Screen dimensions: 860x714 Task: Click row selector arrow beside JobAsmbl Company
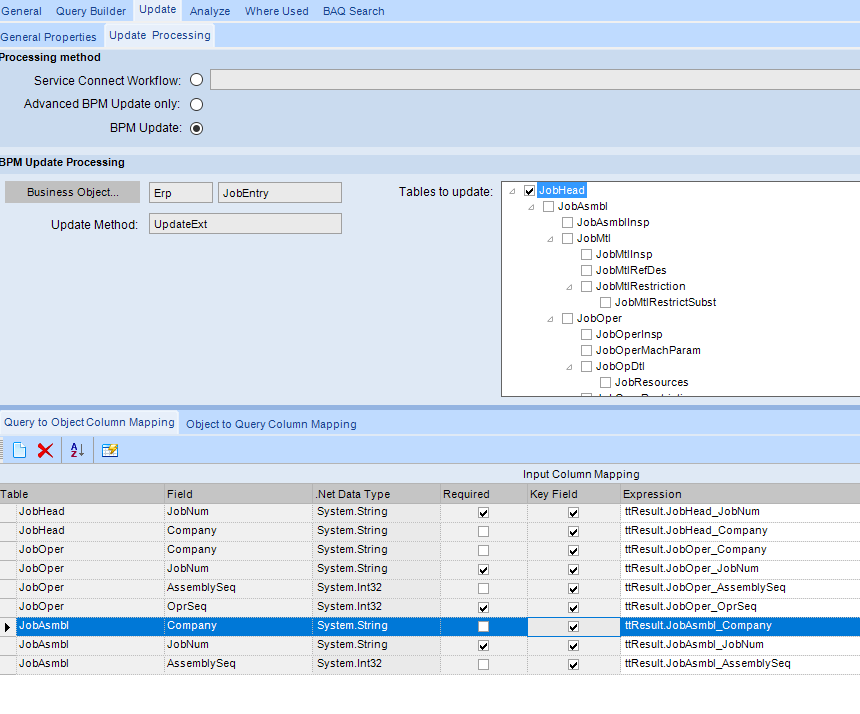[8, 626]
